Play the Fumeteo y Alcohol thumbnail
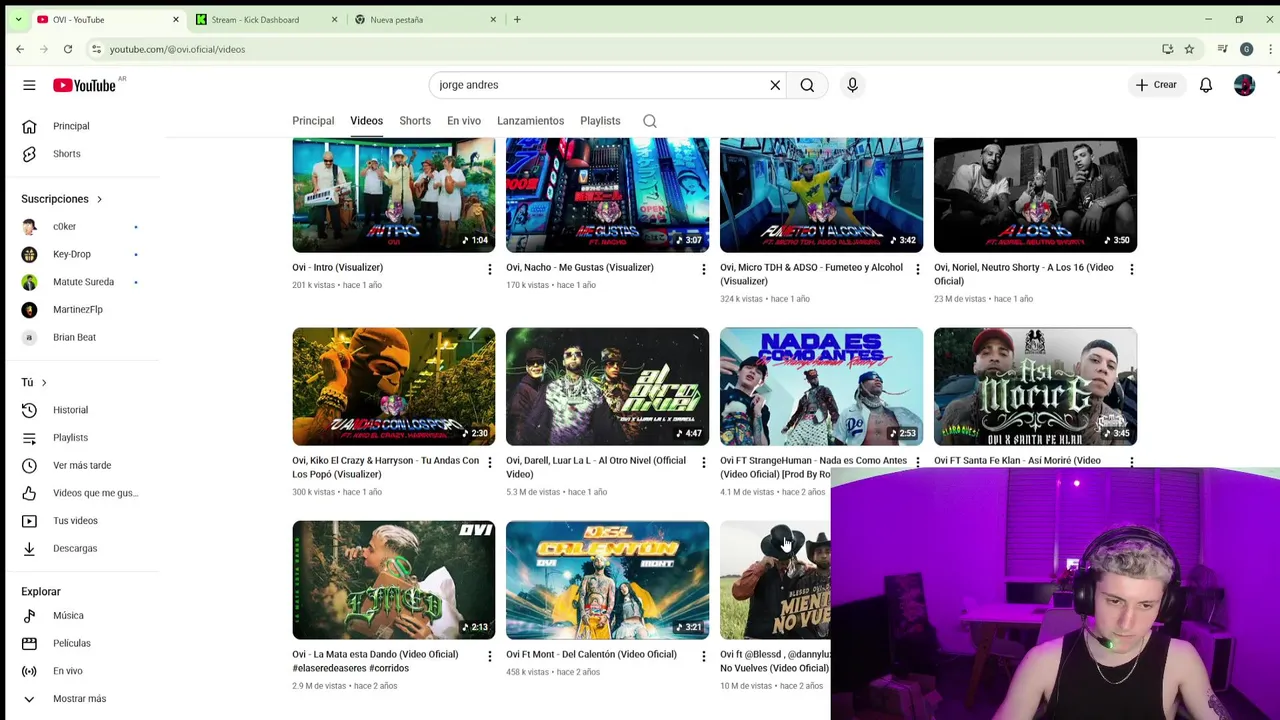The width and height of the screenshot is (1280, 720). (821, 195)
